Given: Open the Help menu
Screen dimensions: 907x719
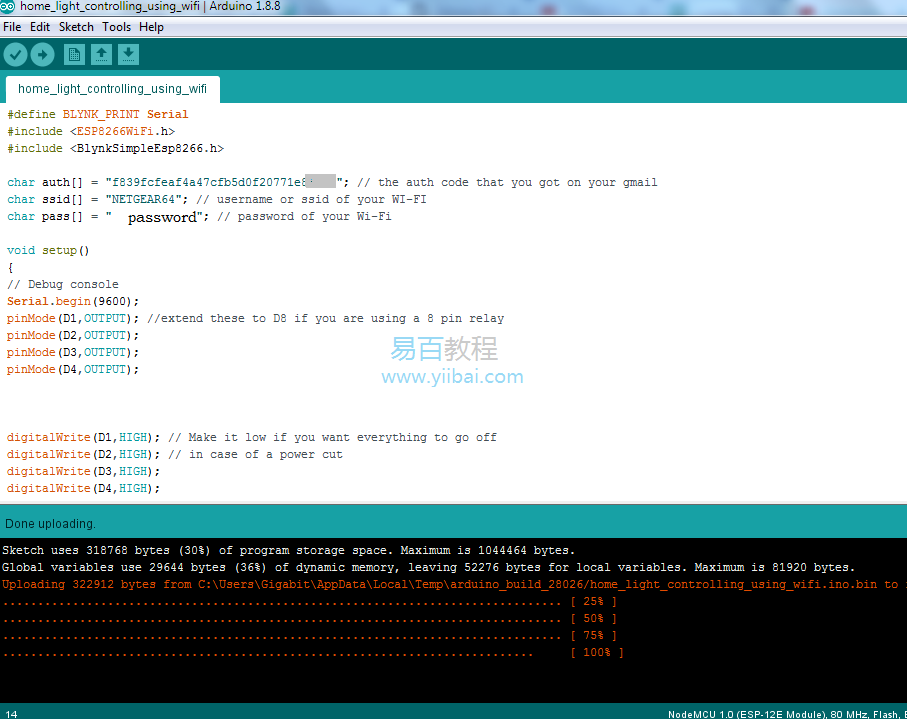Looking at the screenshot, I should [x=151, y=27].
